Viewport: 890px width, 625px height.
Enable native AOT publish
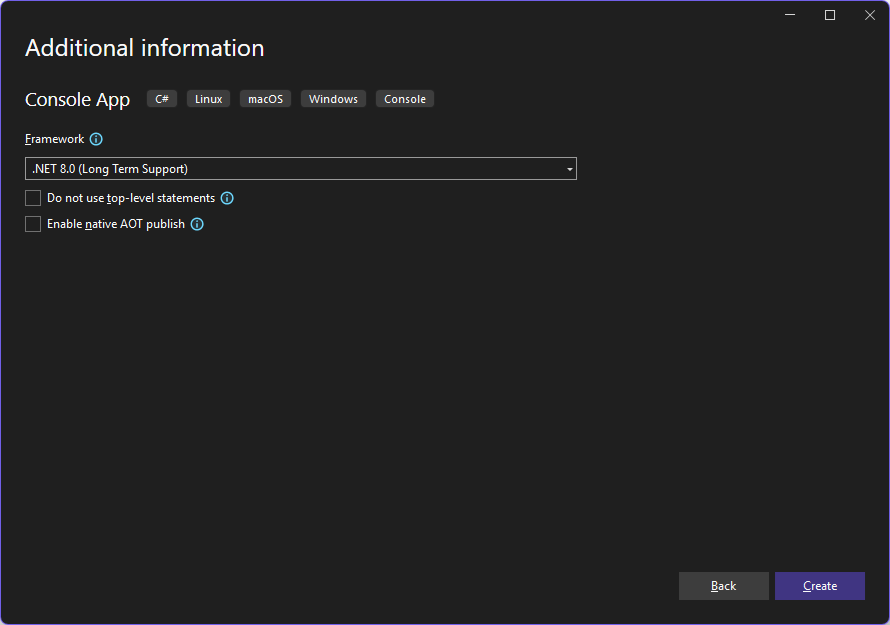click(32, 224)
